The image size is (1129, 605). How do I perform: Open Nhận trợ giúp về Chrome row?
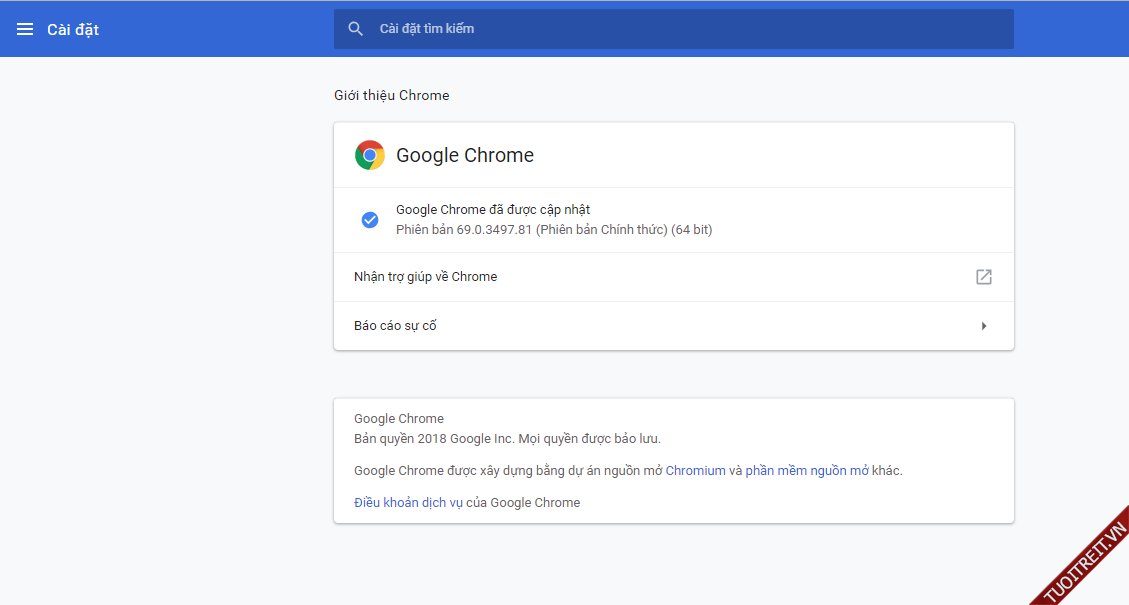[x=426, y=277]
